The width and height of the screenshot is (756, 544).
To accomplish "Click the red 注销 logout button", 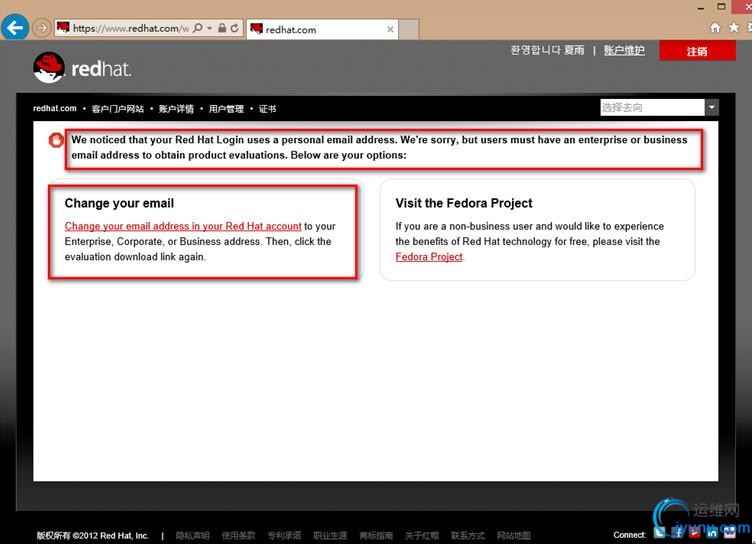I will [x=697, y=51].
